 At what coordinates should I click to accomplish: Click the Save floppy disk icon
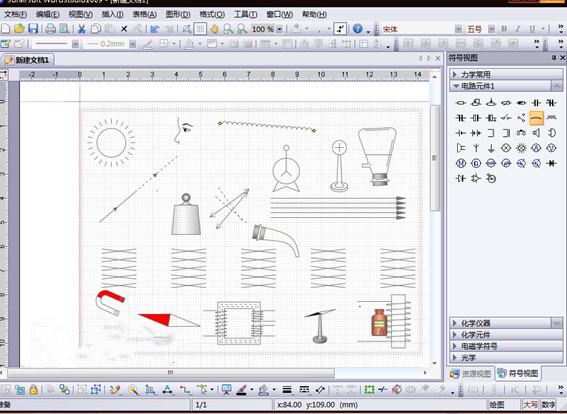coord(33,29)
